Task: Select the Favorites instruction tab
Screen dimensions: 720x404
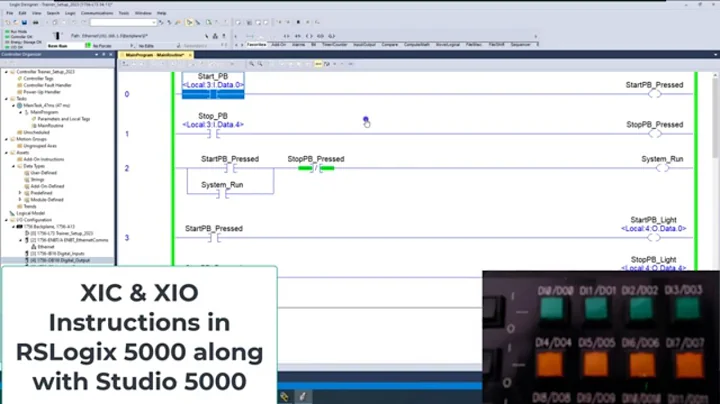Action: (256, 45)
